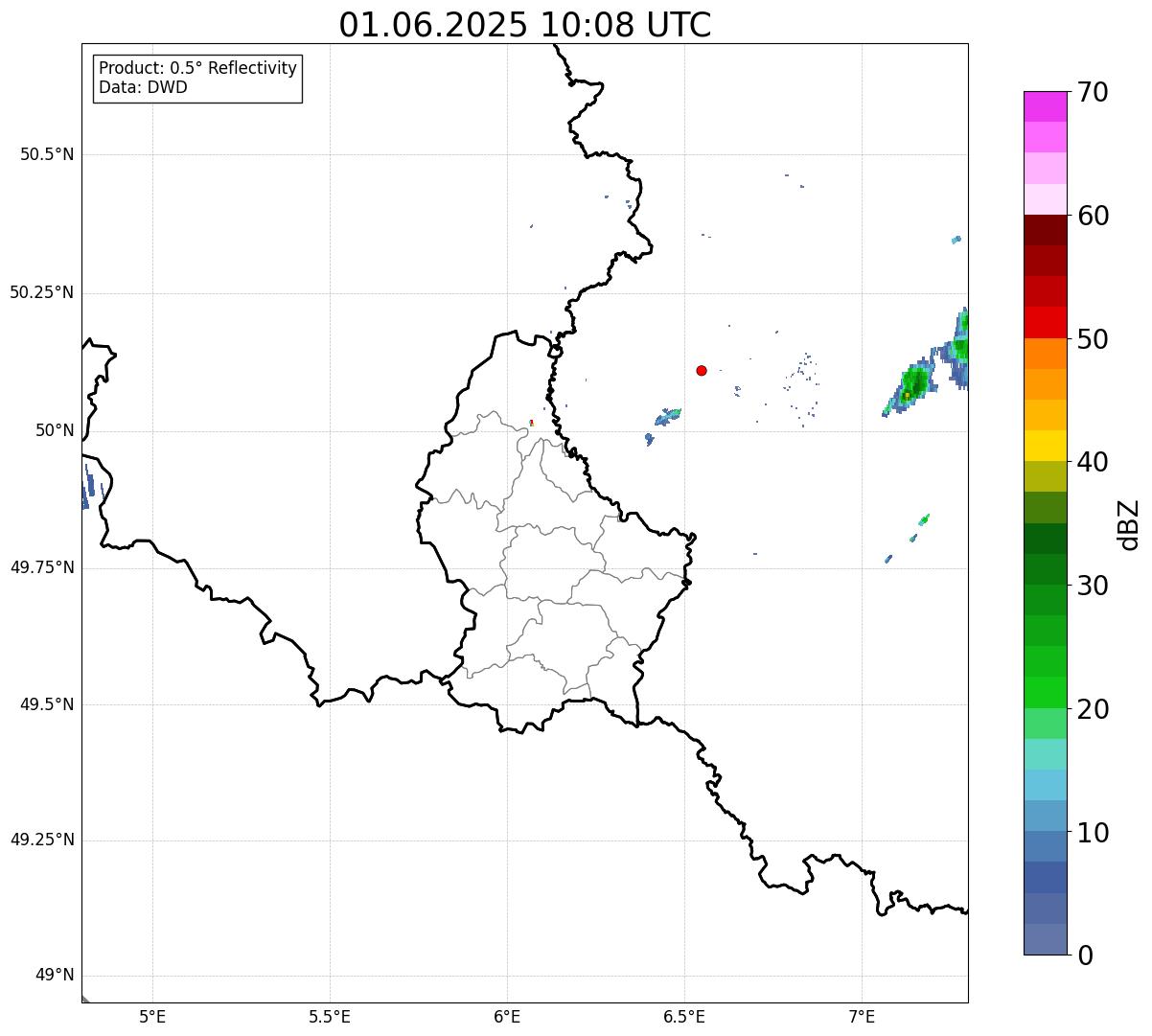The image size is (1152, 1036).
Task: Click the red station marker dot
Action: tap(702, 370)
